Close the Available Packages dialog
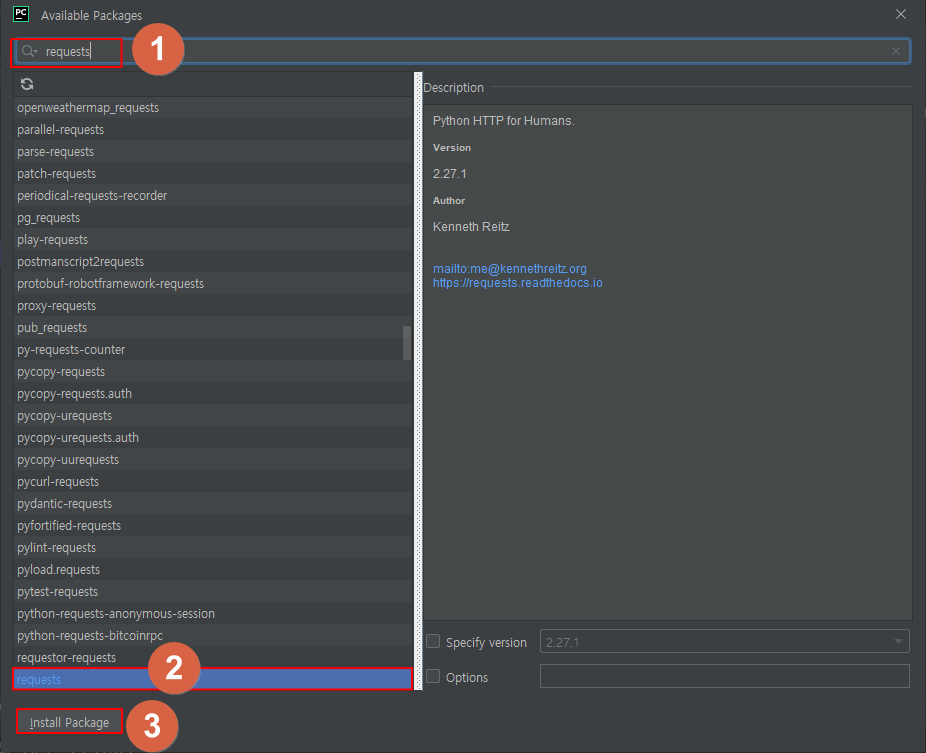 (901, 14)
